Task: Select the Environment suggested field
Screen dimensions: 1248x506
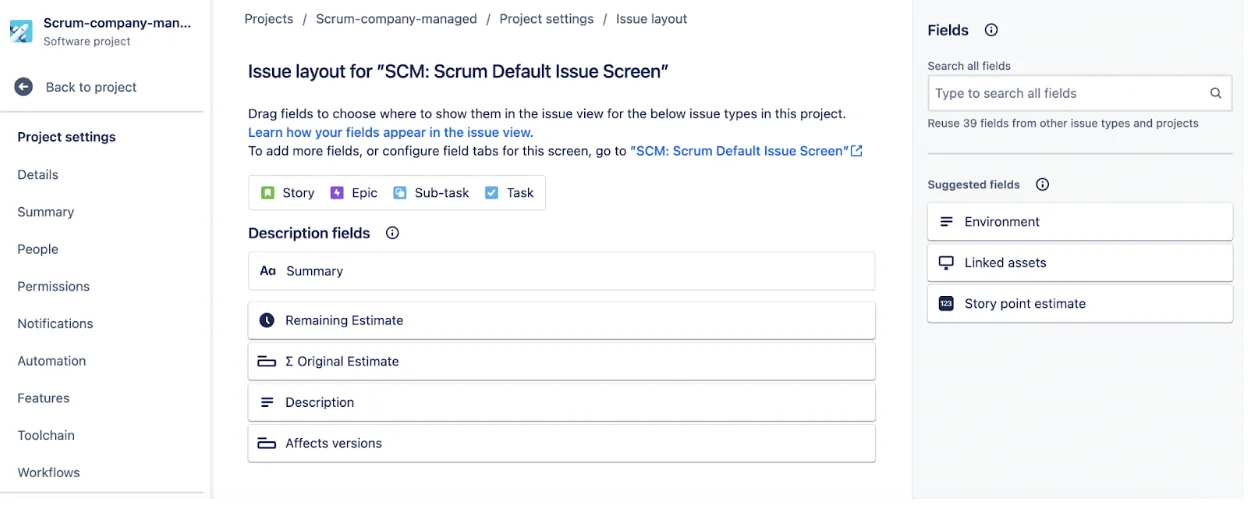Action: [x=1080, y=222]
